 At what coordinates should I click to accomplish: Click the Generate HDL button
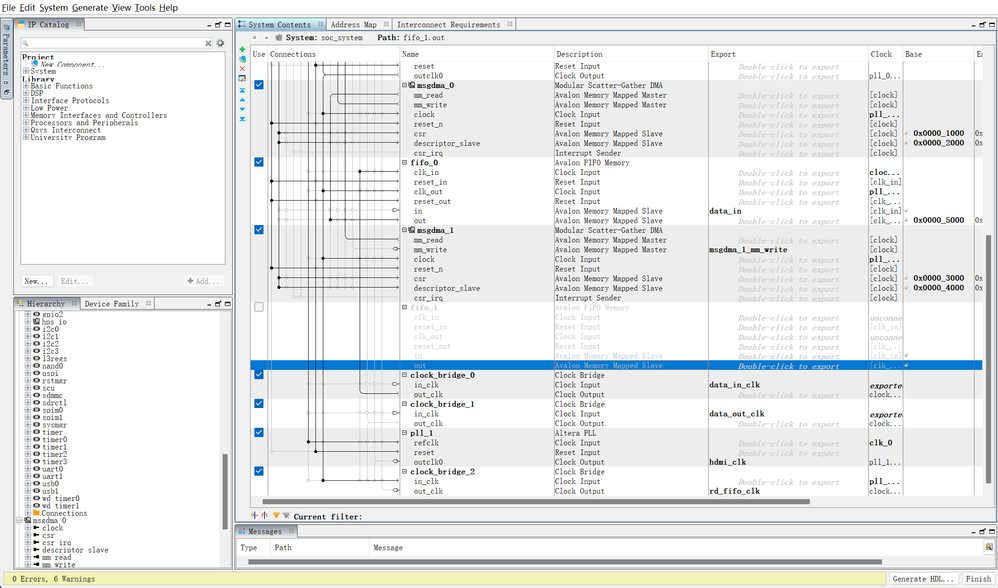[922, 579]
